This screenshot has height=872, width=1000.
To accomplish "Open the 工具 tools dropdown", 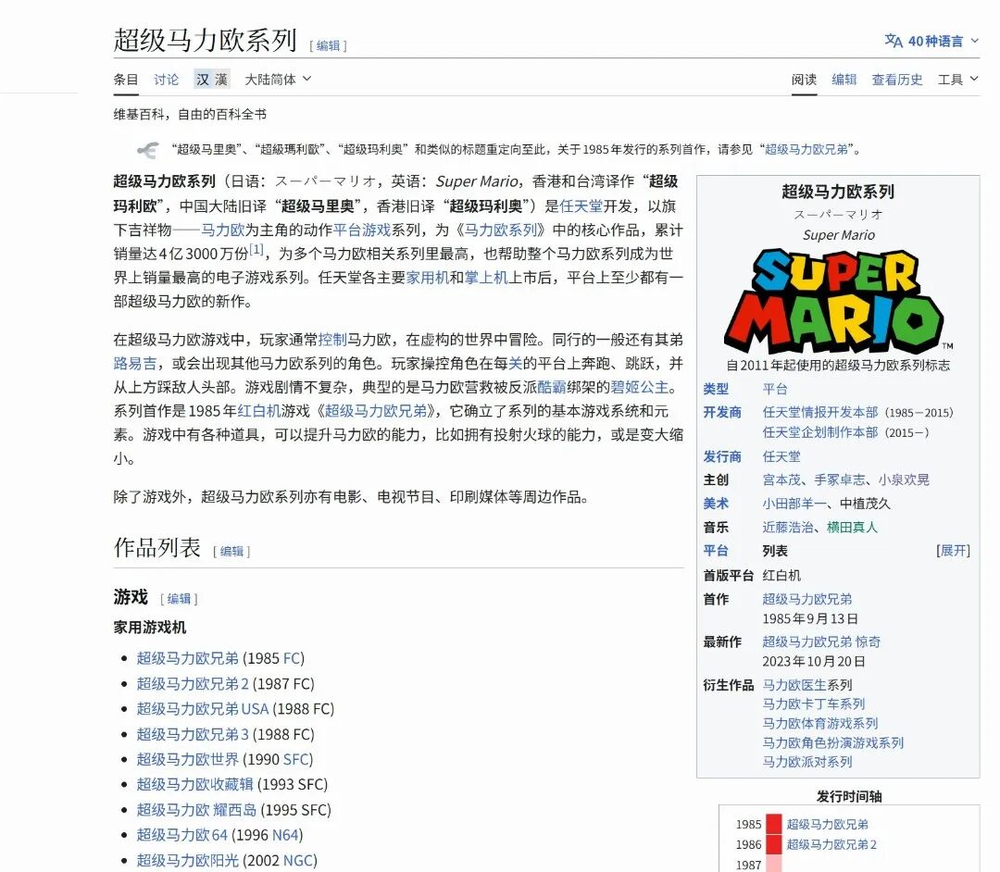I will pyautogui.click(x=958, y=79).
